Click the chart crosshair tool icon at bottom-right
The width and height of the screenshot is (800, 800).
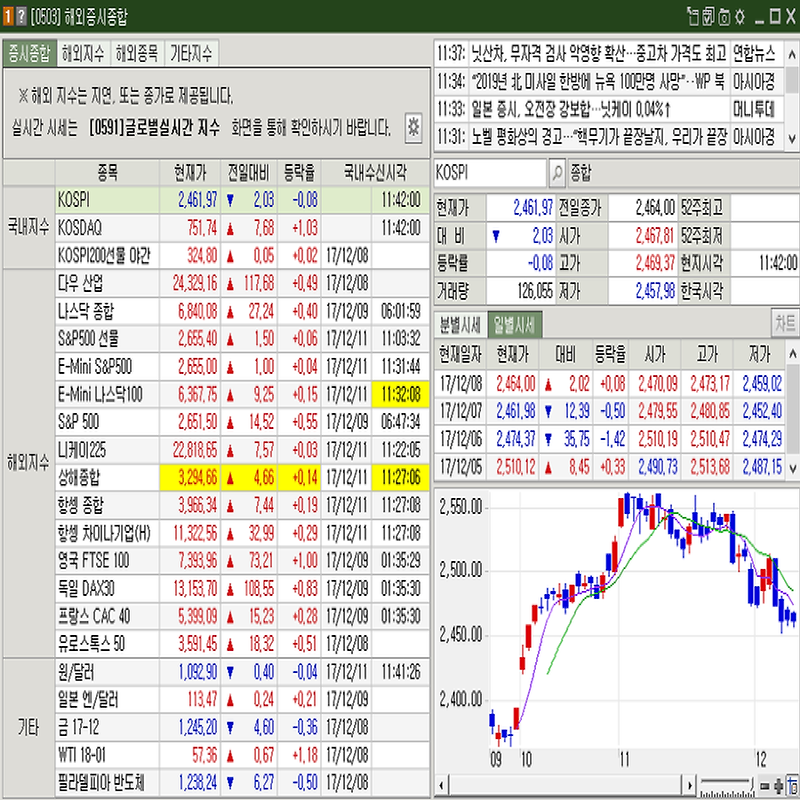point(792,782)
